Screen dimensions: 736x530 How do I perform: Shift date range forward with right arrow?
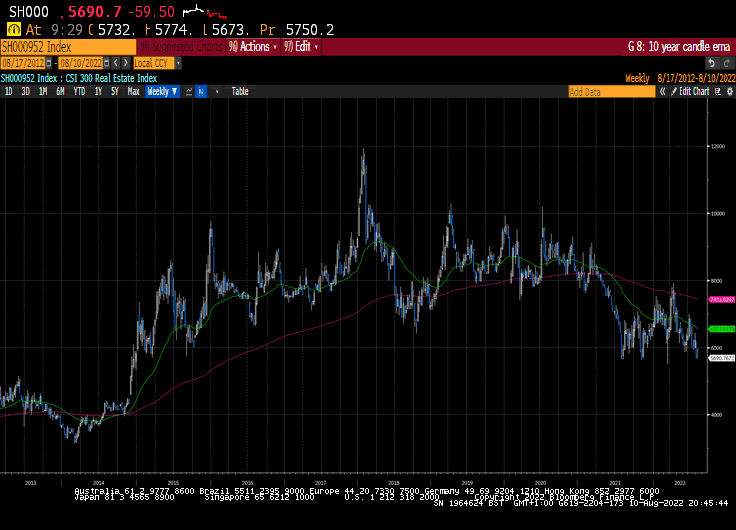pos(125,63)
